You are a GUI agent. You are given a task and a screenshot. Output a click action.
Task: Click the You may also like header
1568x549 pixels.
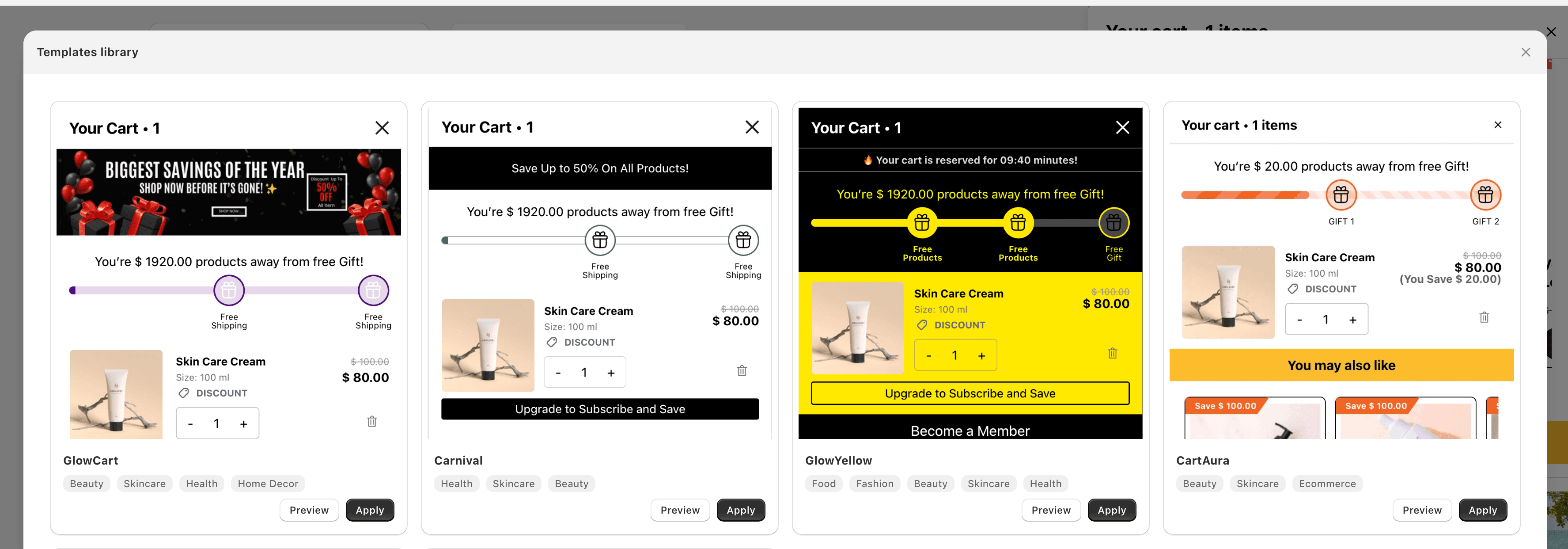point(1341,365)
